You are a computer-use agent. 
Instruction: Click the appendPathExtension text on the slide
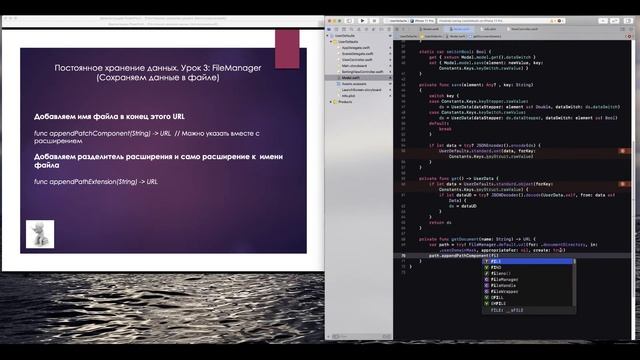pyautogui.click(x=96, y=182)
